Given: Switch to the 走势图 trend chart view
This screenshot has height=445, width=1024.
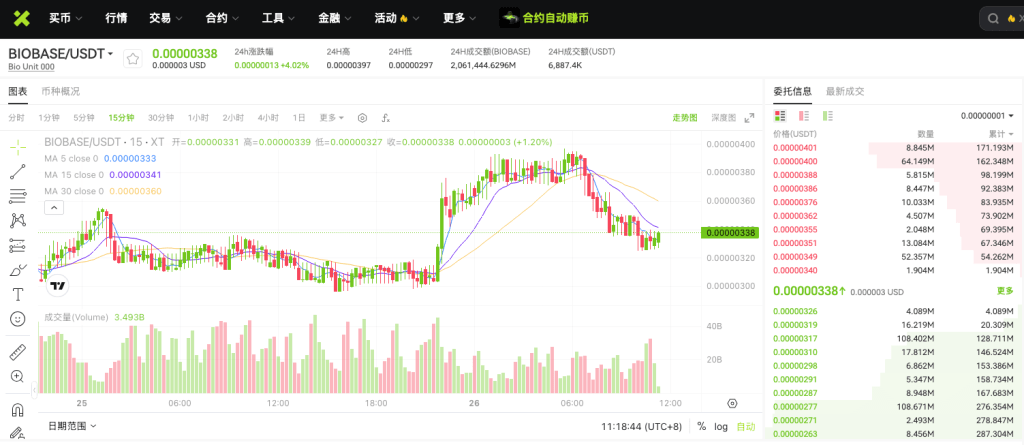Looking at the screenshot, I should (x=685, y=118).
